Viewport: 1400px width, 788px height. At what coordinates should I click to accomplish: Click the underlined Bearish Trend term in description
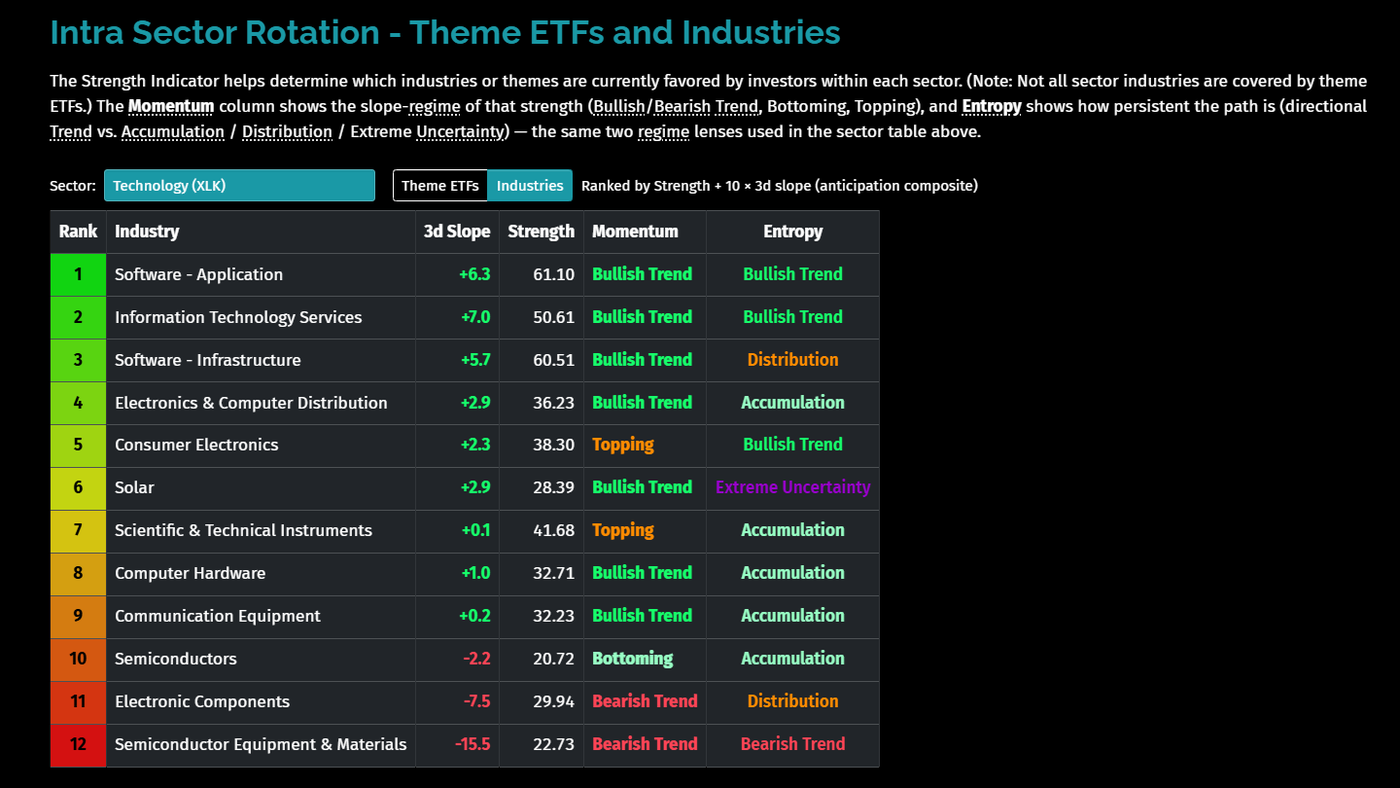pos(706,106)
